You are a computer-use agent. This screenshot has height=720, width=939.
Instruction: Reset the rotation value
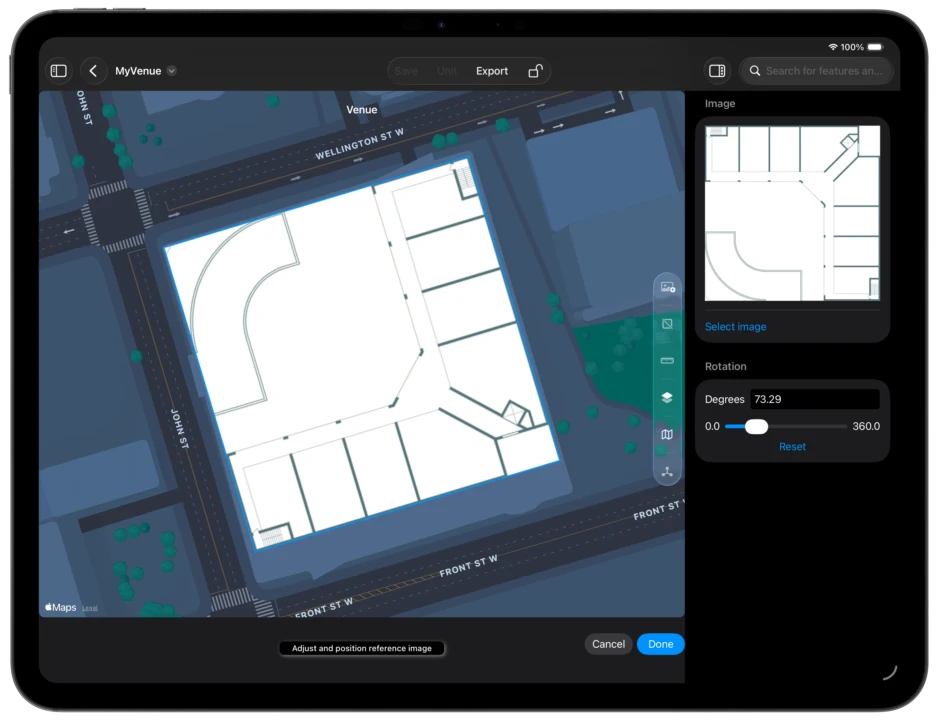click(792, 446)
